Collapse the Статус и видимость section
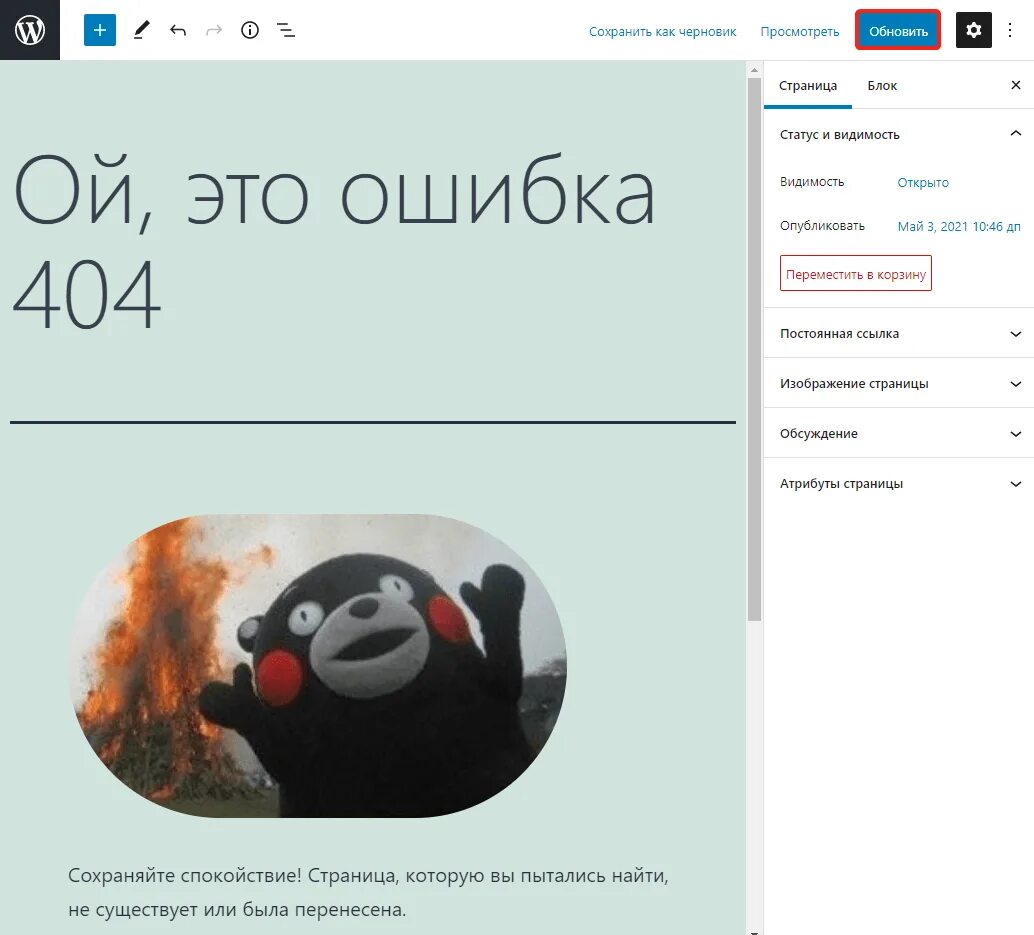The height and width of the screenshot is (935, 1034). pos(898,135)
